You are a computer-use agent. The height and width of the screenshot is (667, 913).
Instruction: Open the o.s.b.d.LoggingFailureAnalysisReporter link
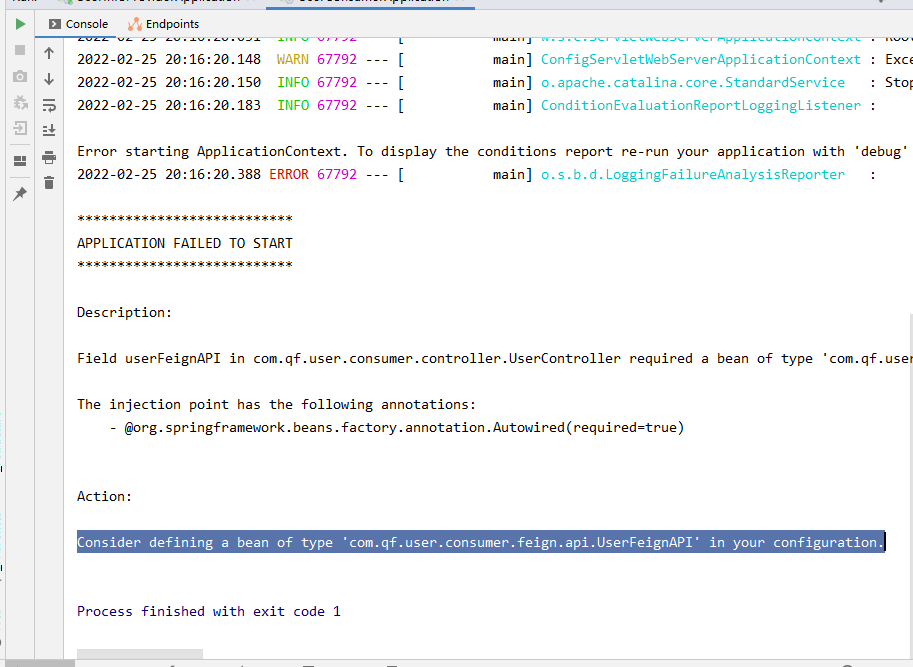click(x=692, y=175)
